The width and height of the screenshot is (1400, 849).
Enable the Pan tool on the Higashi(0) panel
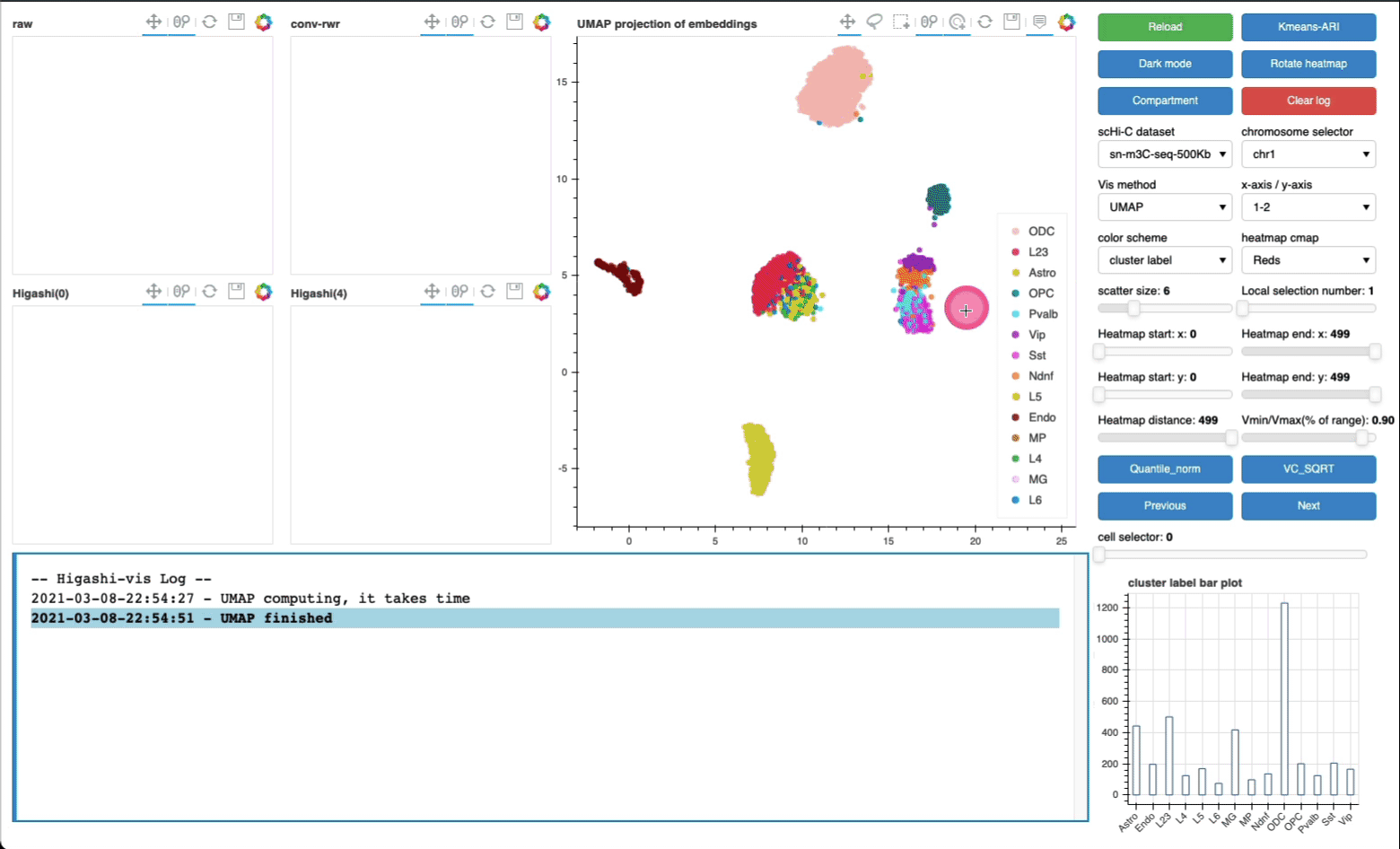pyautogui.click(x=154, y=292)
